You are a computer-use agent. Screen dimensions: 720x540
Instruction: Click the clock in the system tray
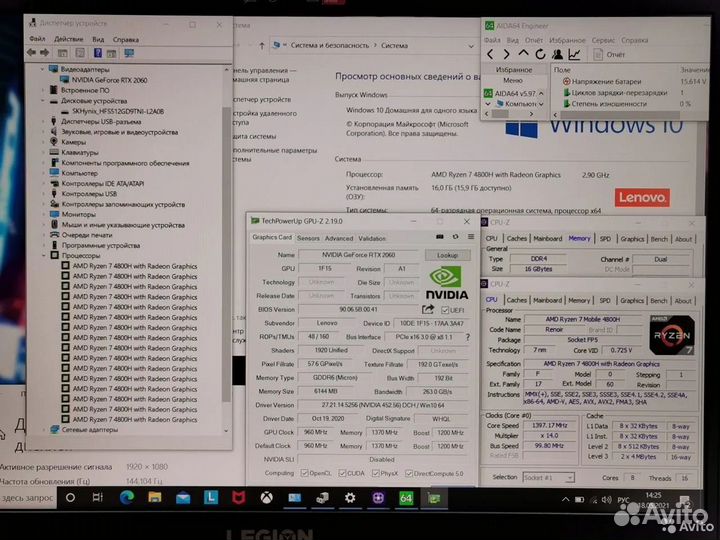[x=653, y=499]
